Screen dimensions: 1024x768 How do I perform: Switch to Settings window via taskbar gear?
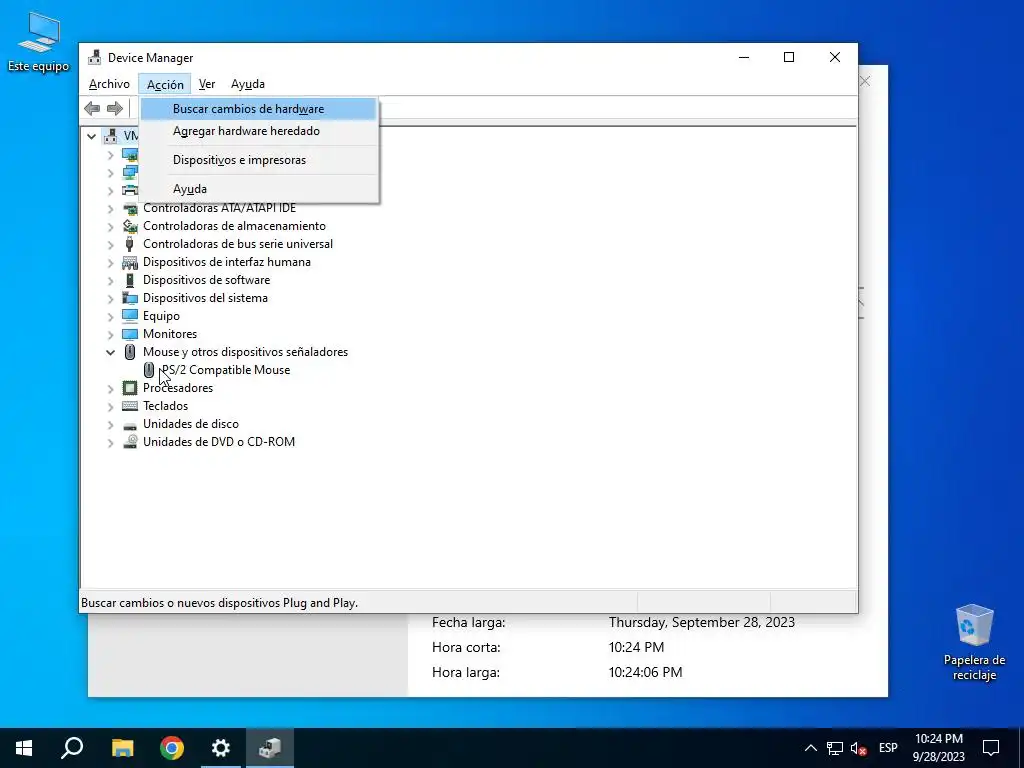[x=221, y=748]
